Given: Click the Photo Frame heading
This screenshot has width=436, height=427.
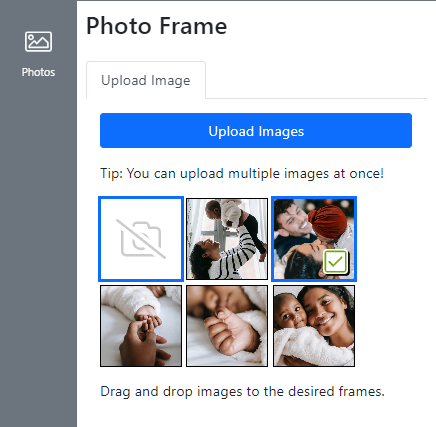Looking at the screenshot, I should tap(156, 26).
